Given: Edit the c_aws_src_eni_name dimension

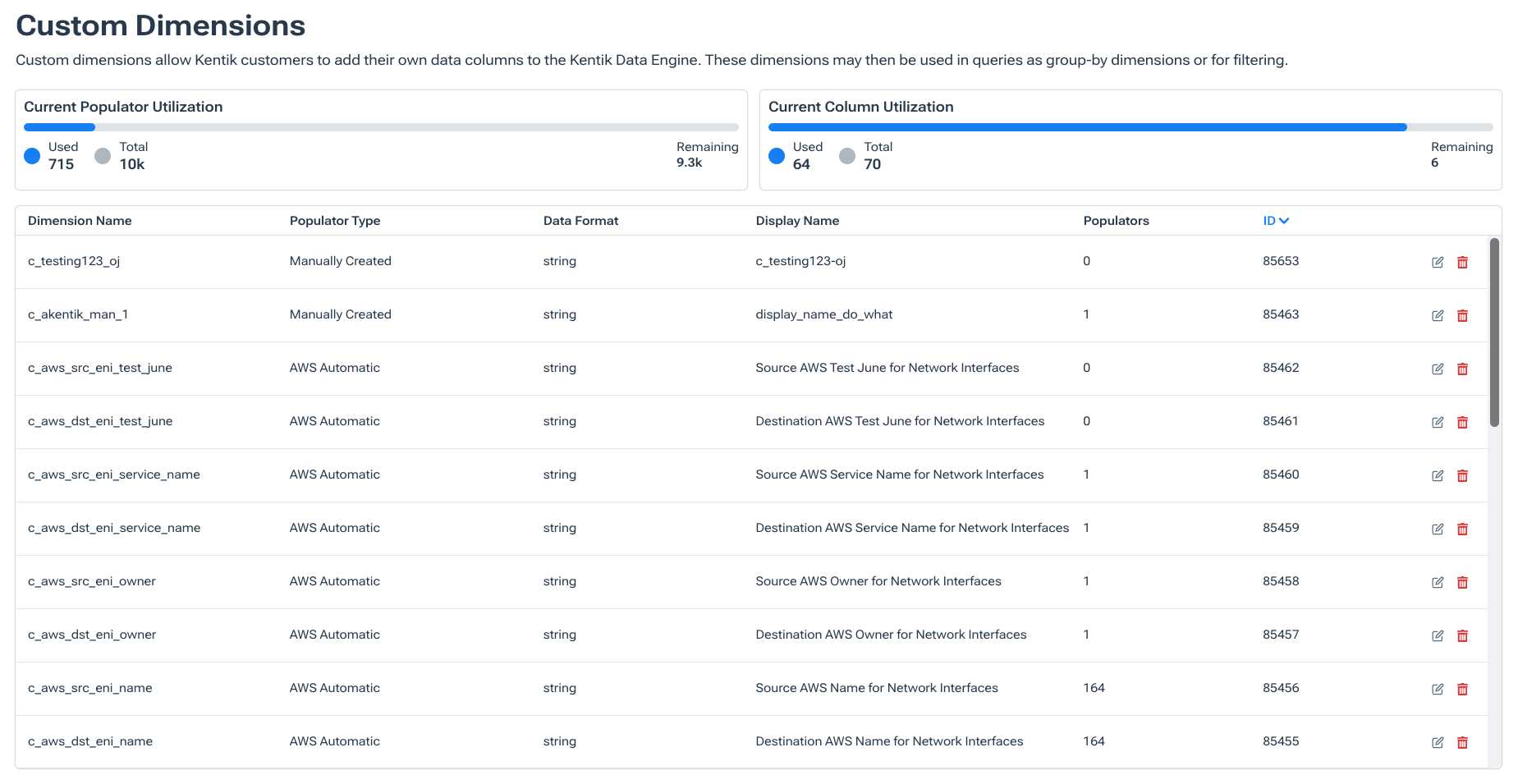Looking at the screenshot, I should pyautogui.click(x=1438, y=689).
